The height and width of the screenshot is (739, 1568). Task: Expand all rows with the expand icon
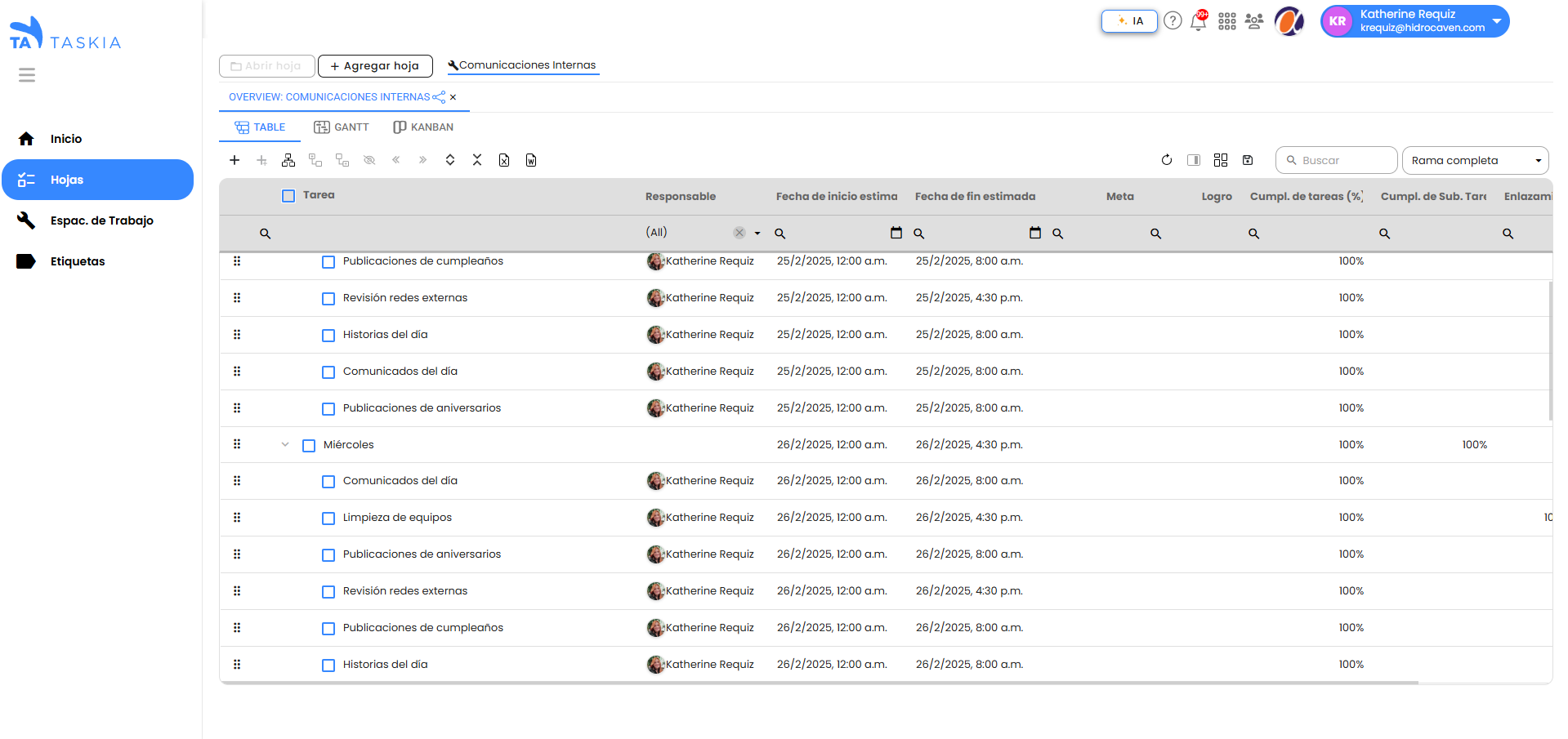pos(450,160)
